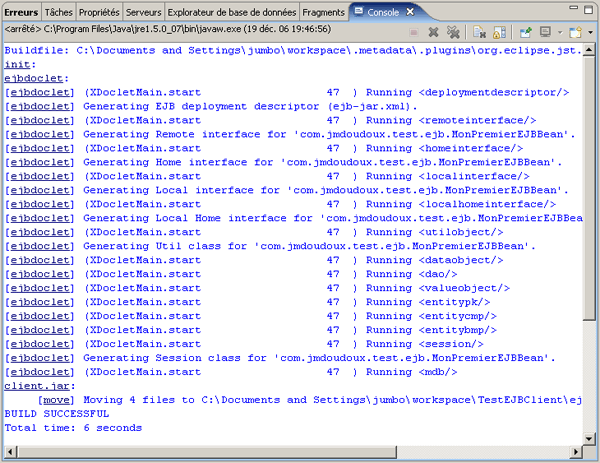Click the Display Selected Console monitor icon
Image resolution: width=600 pixels, height=463 pixels.
(x=543, y=32)
